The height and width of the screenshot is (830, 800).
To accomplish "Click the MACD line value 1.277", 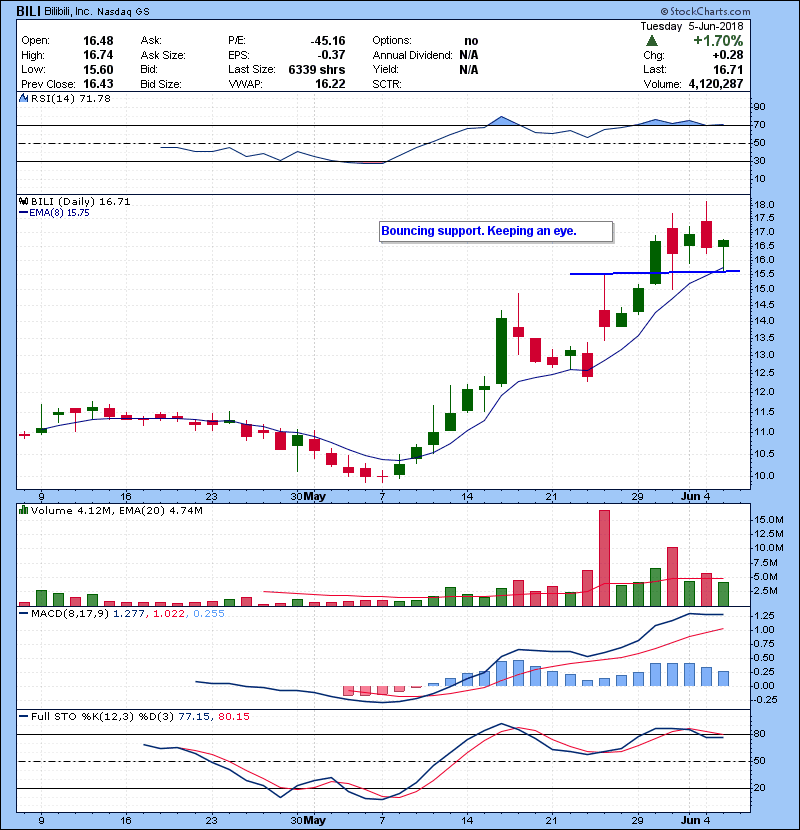I will (128, 614).
